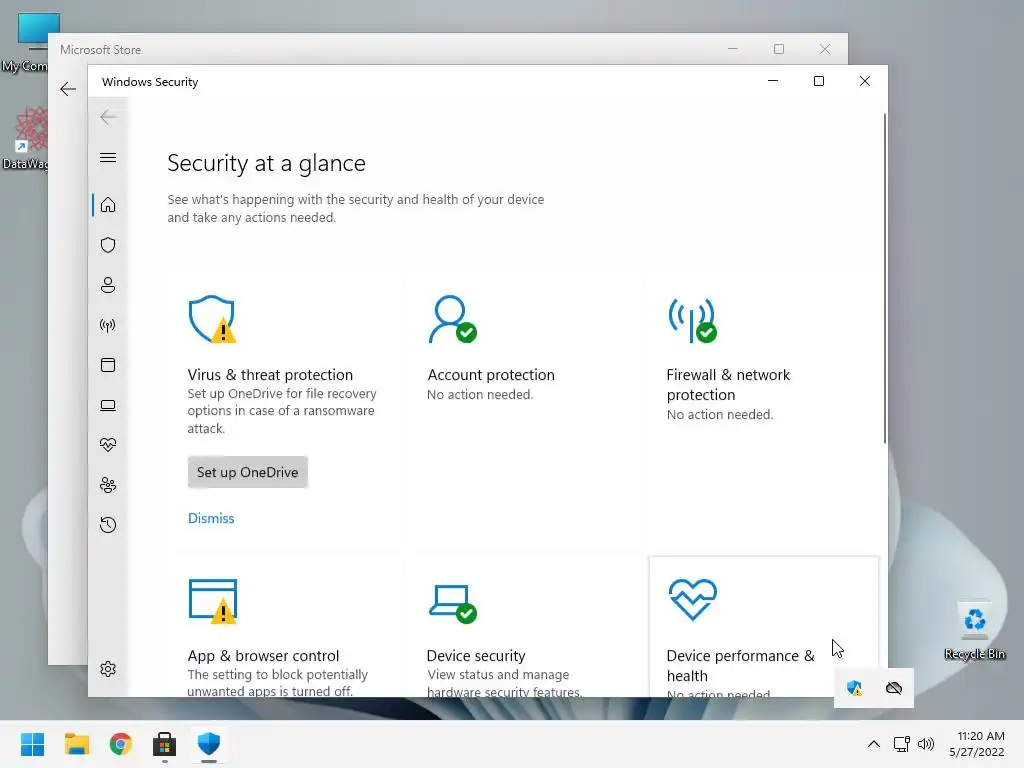Click the back arrow in Windows Security
Viewport: 1024px width, 768px height.
(108, 117)
